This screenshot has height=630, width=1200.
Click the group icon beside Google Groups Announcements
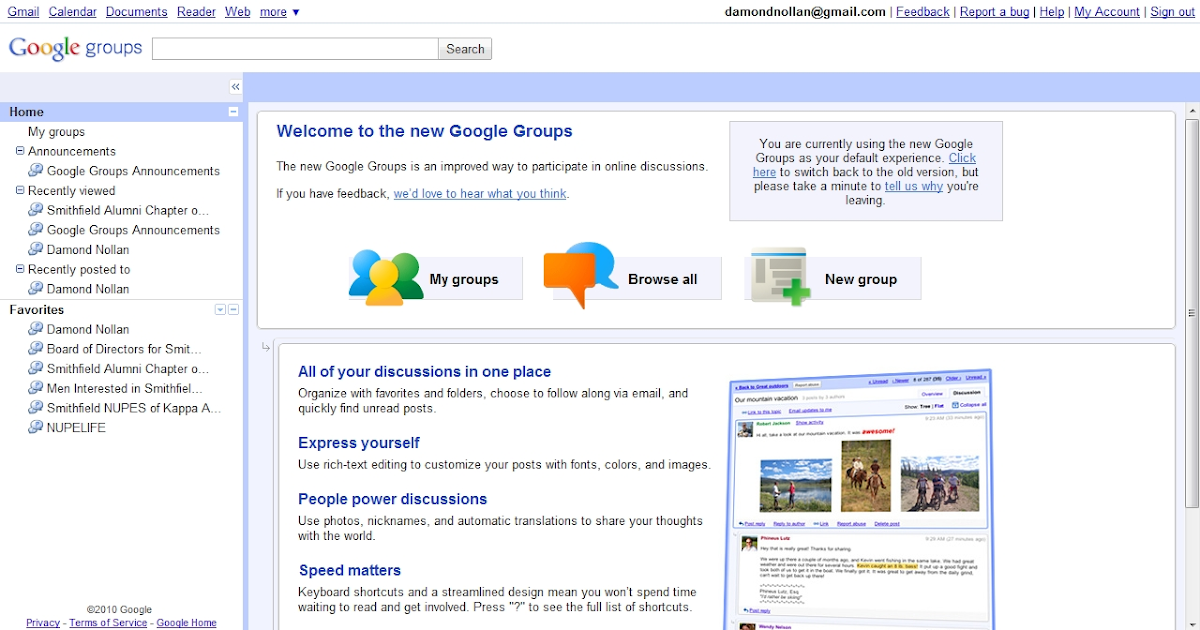point(33,170)
